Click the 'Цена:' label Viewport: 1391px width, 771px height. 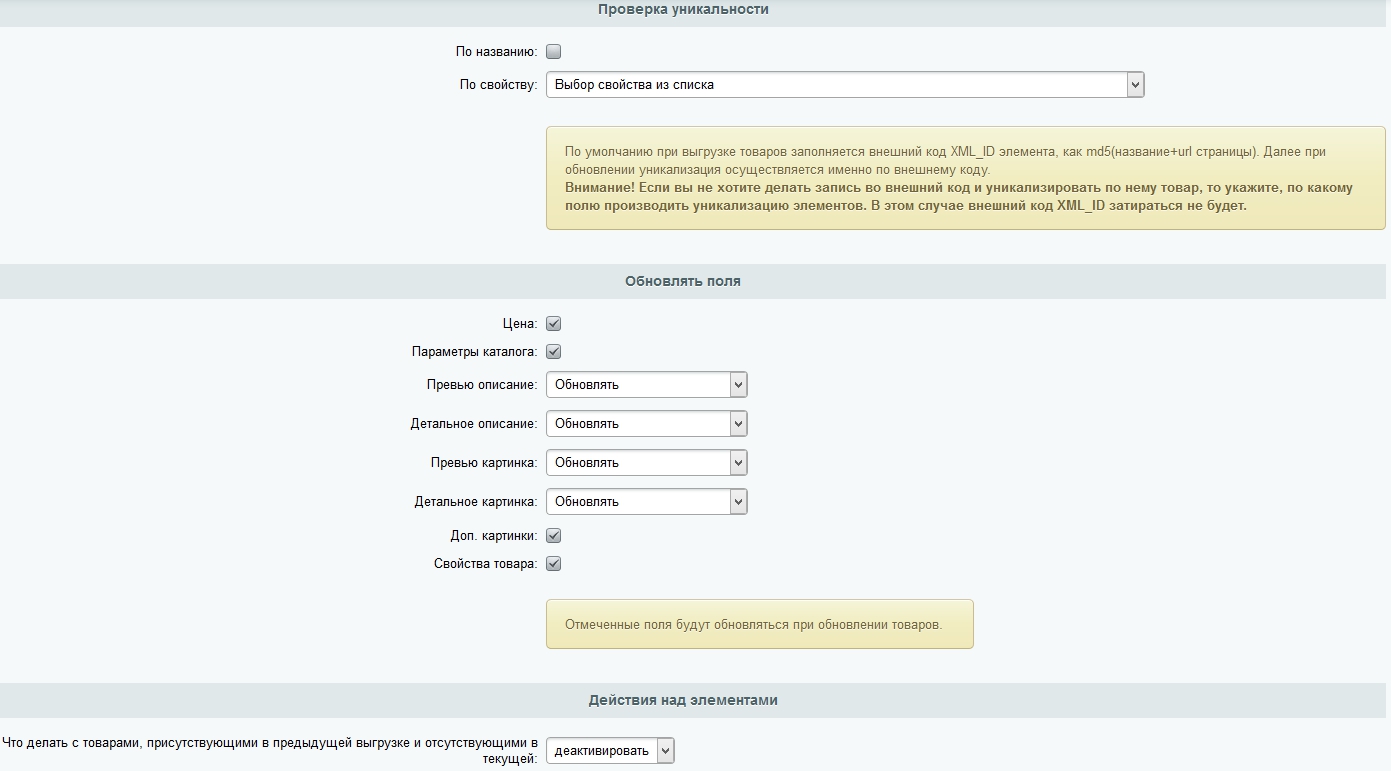point(520,324)
